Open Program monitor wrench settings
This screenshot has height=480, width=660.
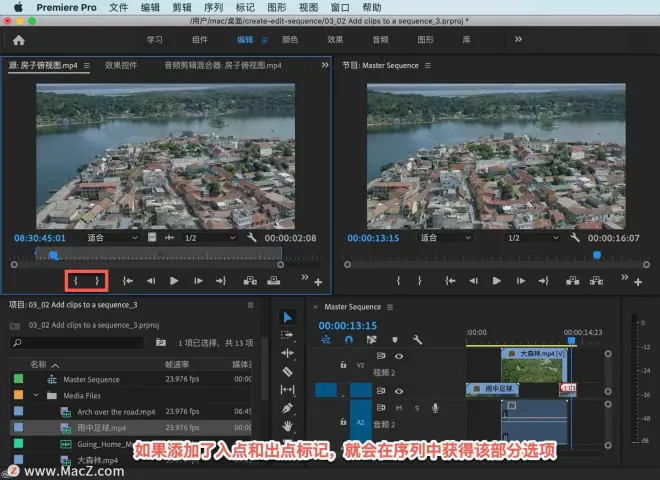click(575, 237)
